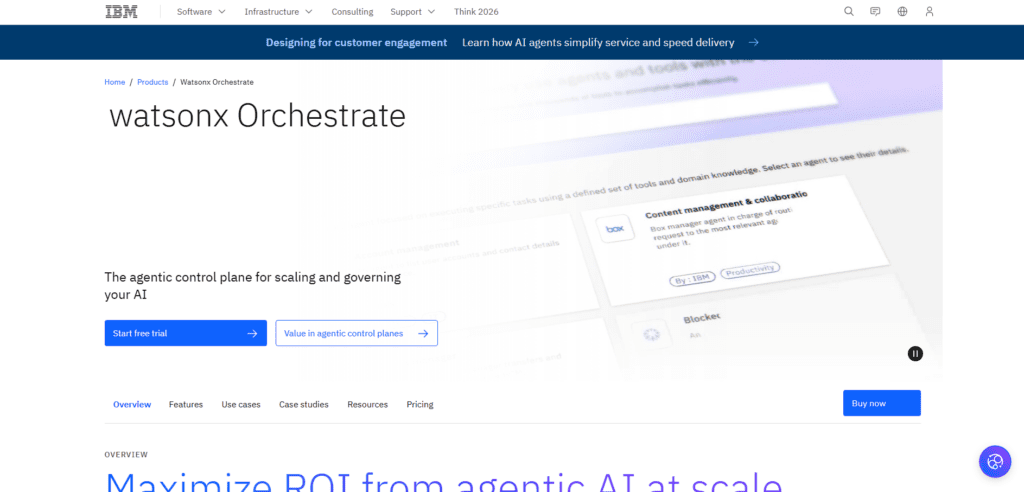The height and width of the screenshot is (492, 1024).
Task: Click the watsonx Orchestrate page heading
Action: tap(258, 116)
